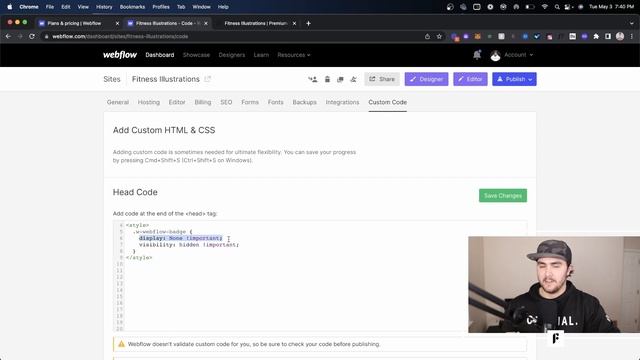The height and width of the screenshot is (360, 640).
Task: Go to Dashboard link
Action: point(160,55)
